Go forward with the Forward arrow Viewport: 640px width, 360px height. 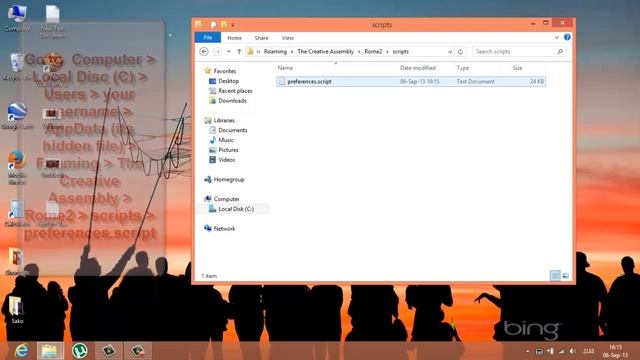point(218,52)
